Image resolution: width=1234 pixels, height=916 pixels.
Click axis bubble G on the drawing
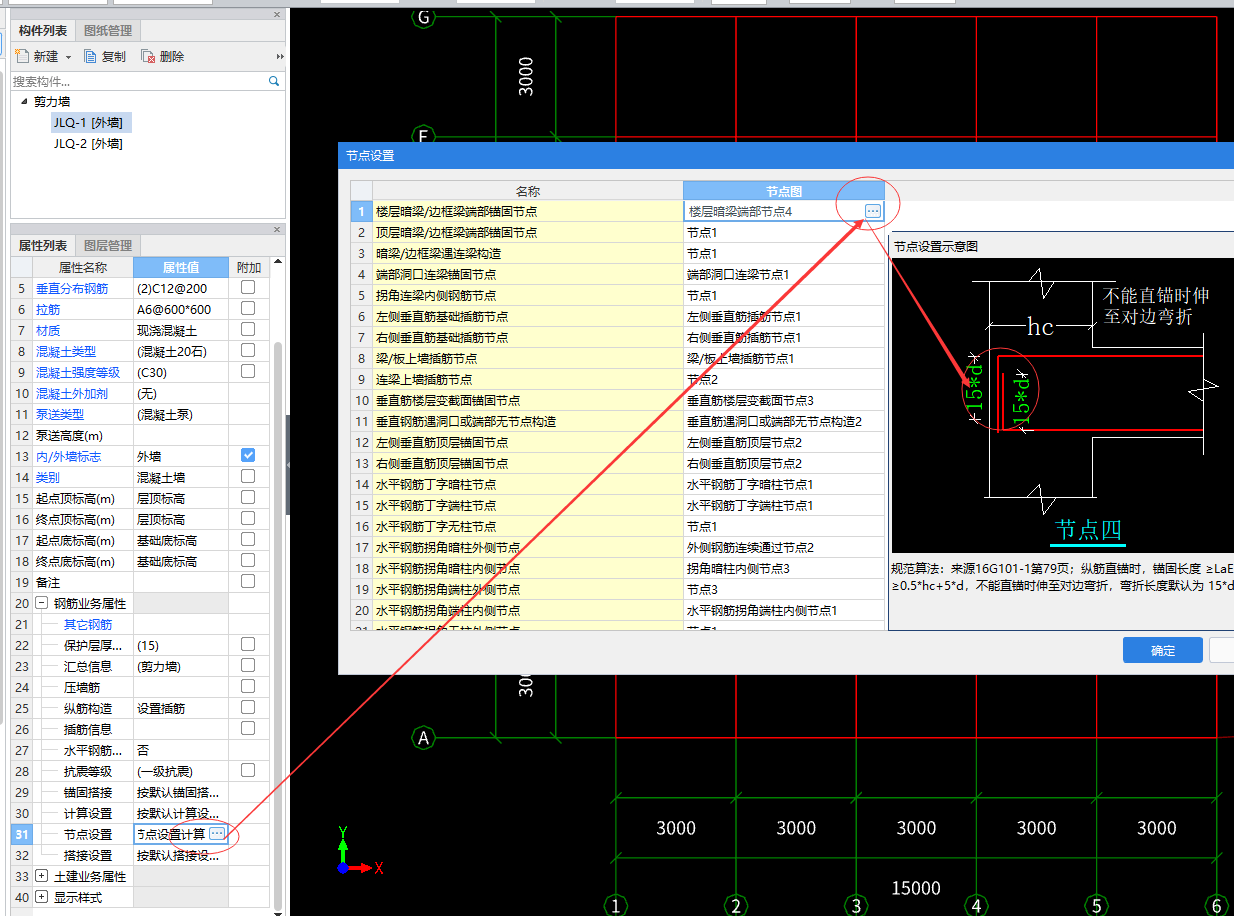424,17
